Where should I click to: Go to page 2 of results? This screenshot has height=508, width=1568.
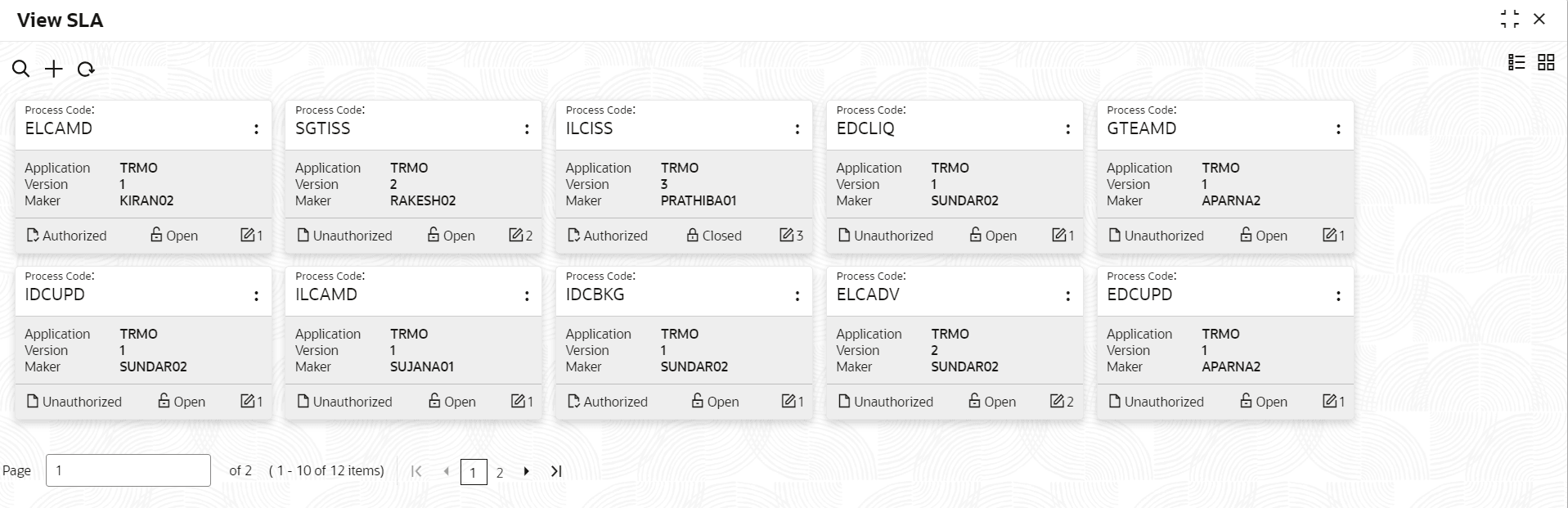pos(499,471)
